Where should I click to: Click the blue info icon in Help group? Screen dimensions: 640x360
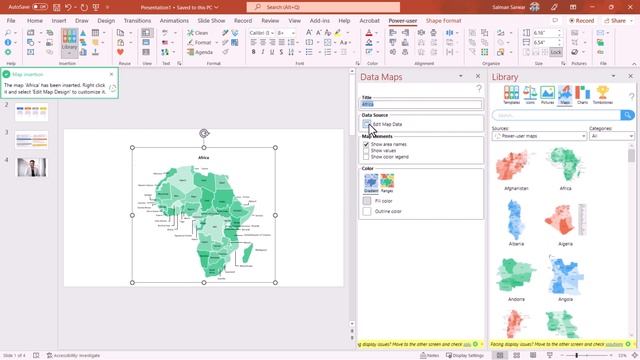click(8, 42)
